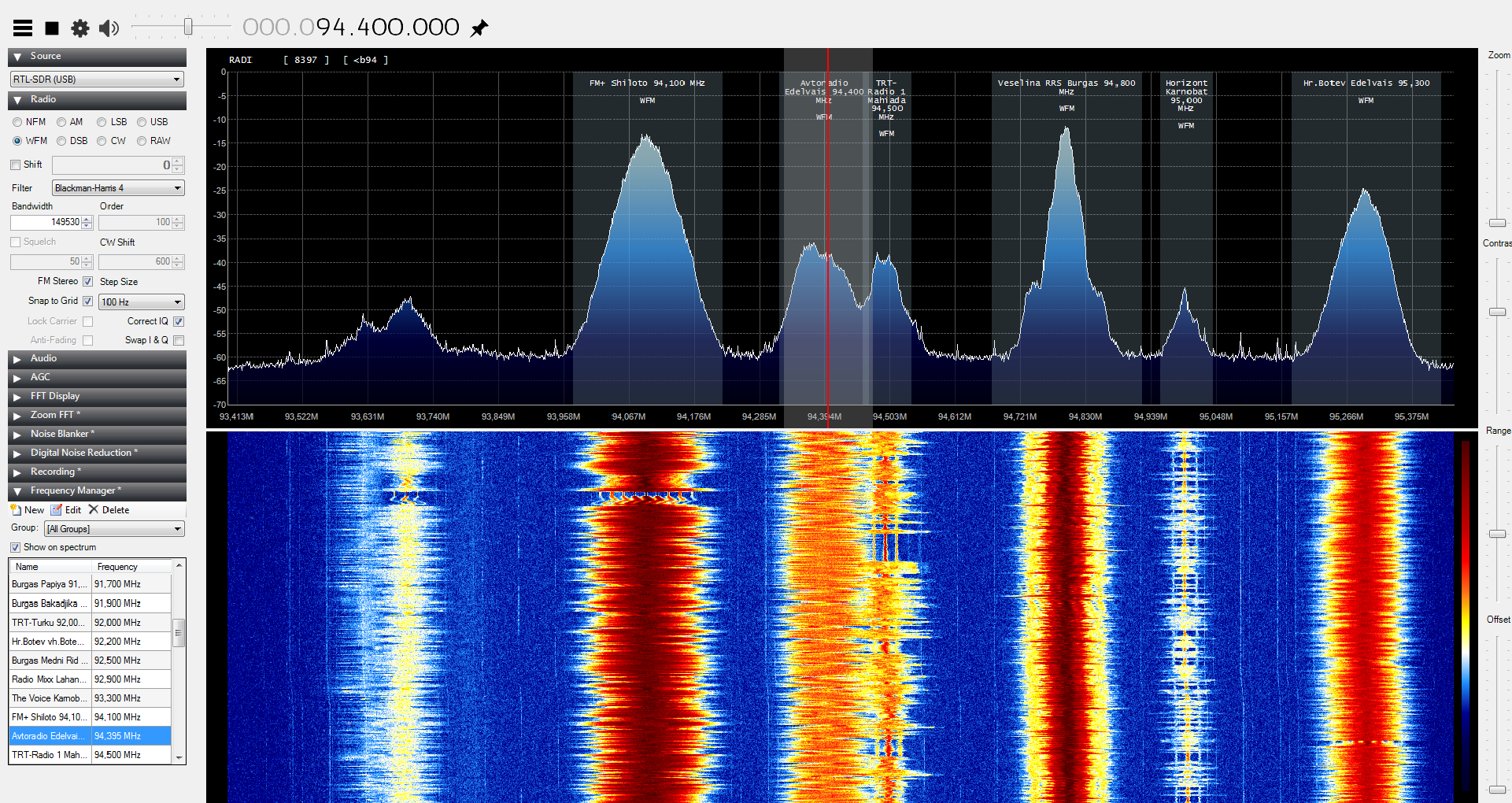Mute audio with the speaker icon
The height and width of the screenshot is (803, 1512).
109,28
